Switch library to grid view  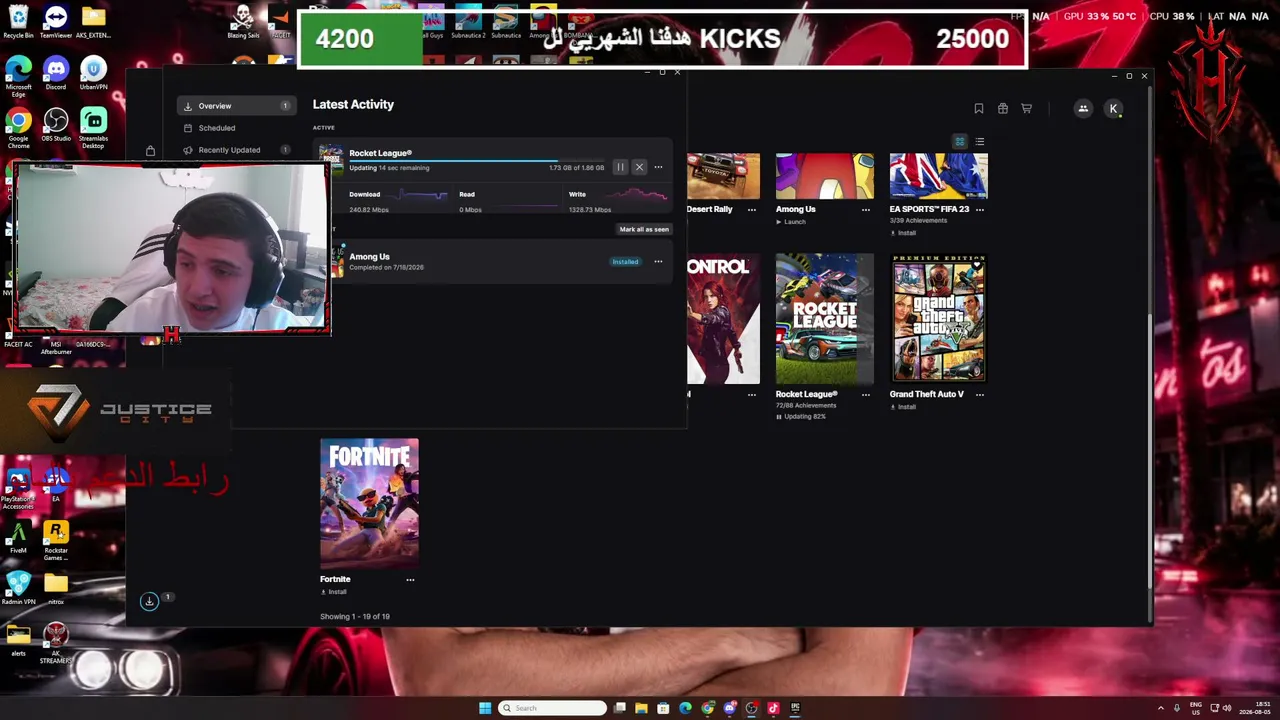pos(960,142)
